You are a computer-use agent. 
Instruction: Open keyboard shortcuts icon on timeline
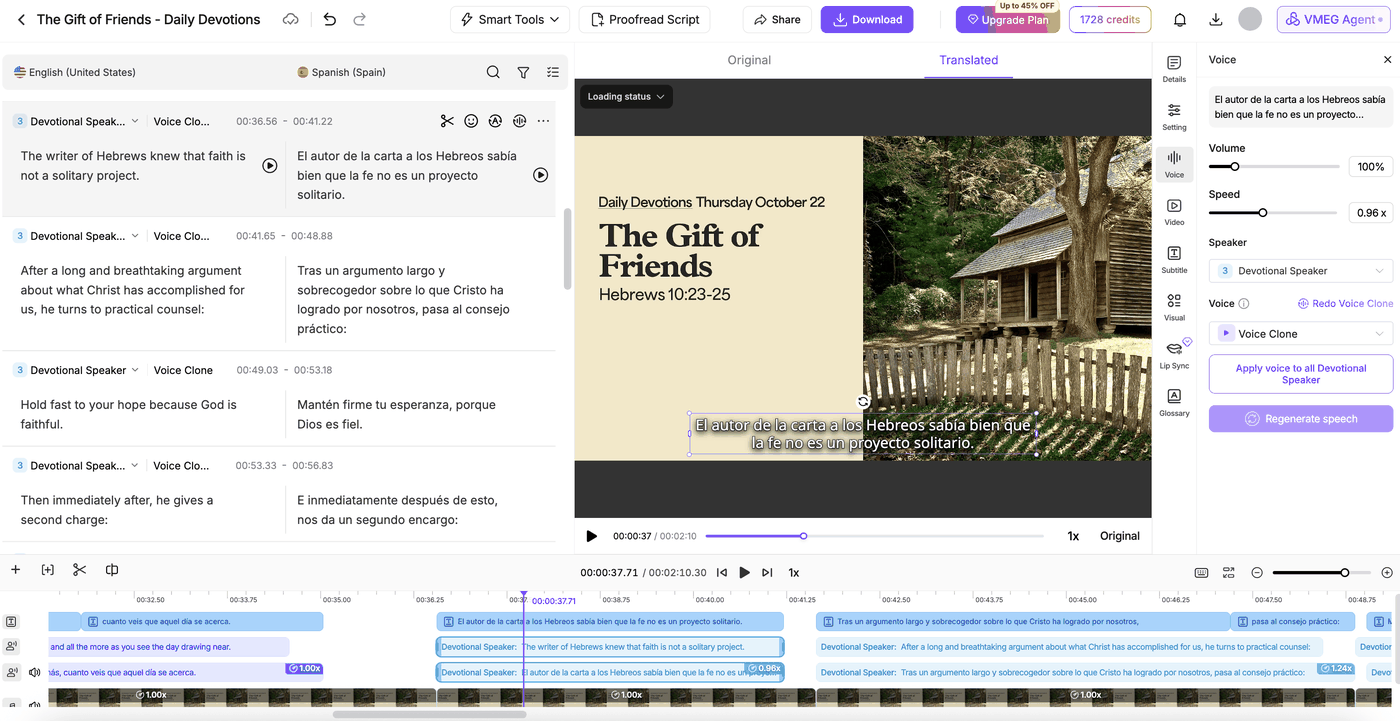(1201, 573)
